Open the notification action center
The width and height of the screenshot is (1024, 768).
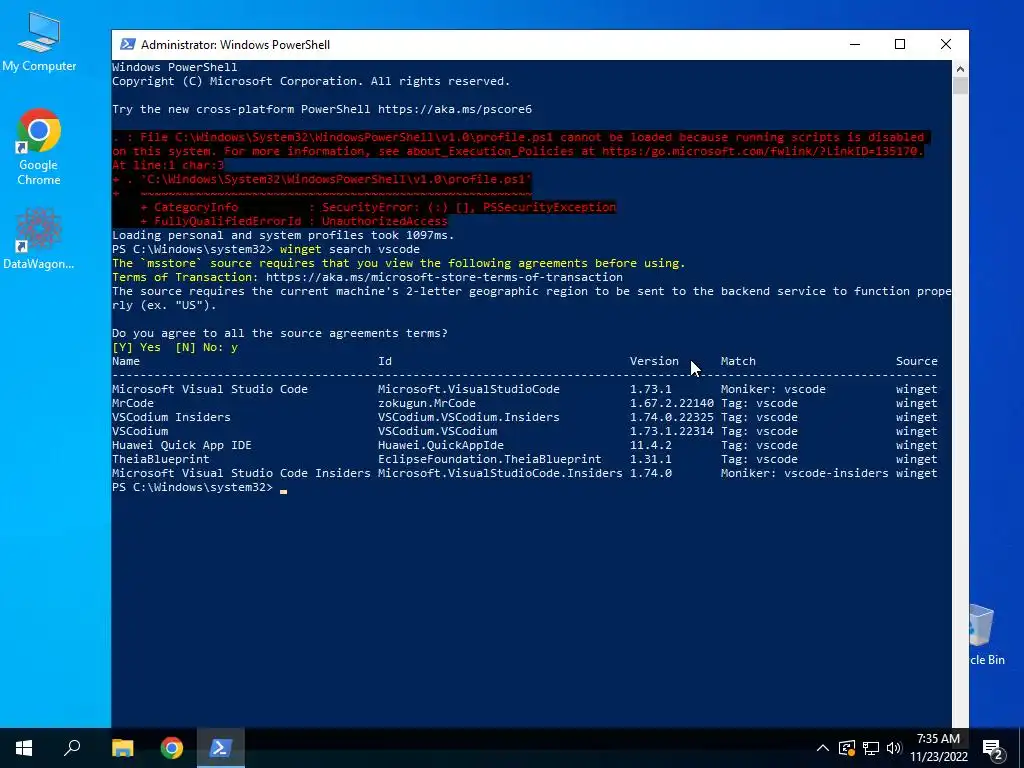click(993, 749)
